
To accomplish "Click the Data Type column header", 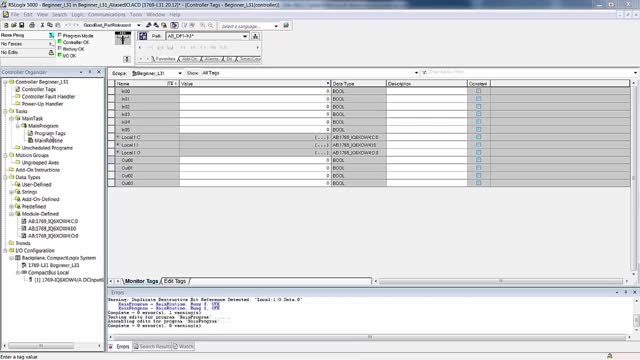I will [x=358, y=83].
